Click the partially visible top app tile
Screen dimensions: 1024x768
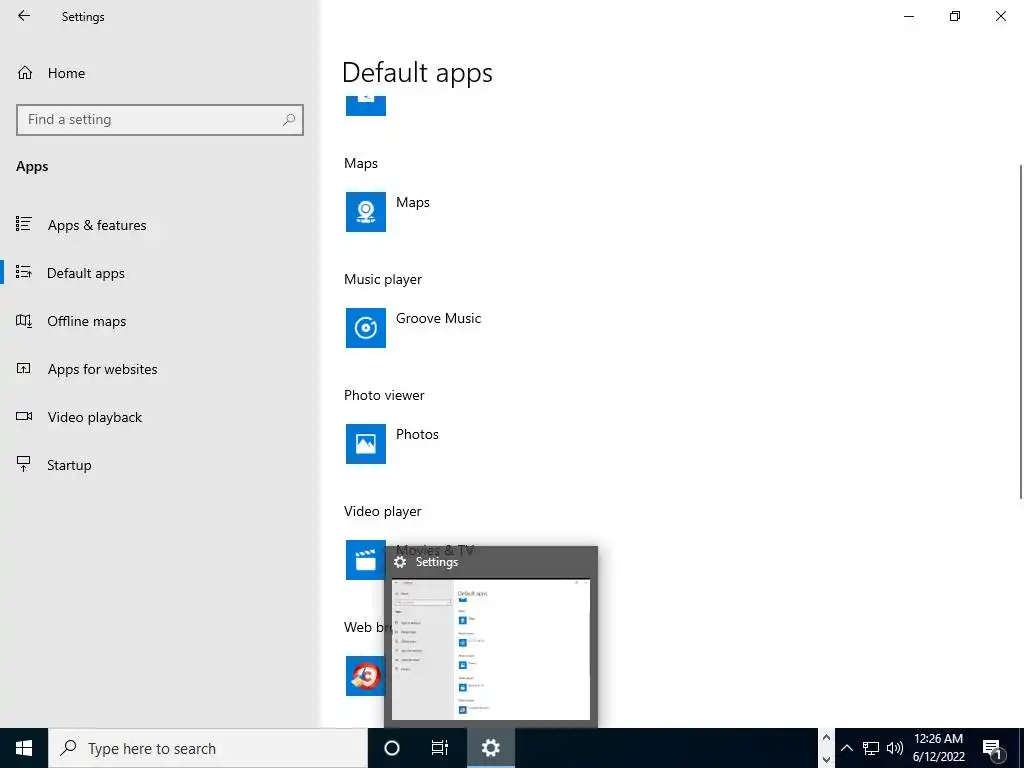coord(366,106)
